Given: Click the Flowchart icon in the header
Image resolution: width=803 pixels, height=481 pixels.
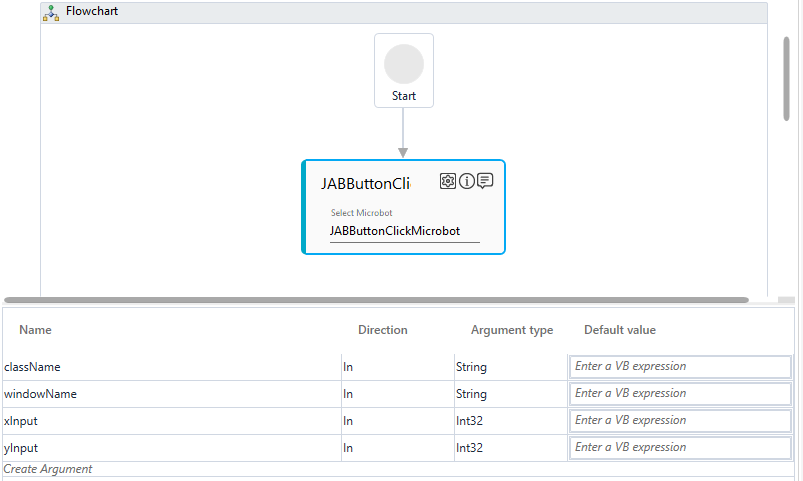Looking at the screenshot, I should [x=52, y=12].
